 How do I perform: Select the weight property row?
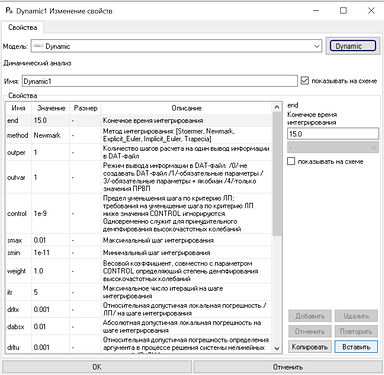click(x=139, y=271)
